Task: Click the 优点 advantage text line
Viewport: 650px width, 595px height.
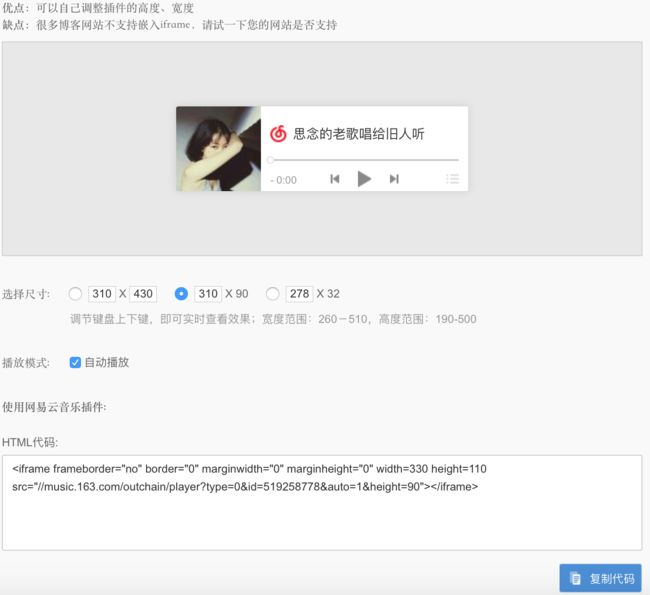Action: coord(98,7)
